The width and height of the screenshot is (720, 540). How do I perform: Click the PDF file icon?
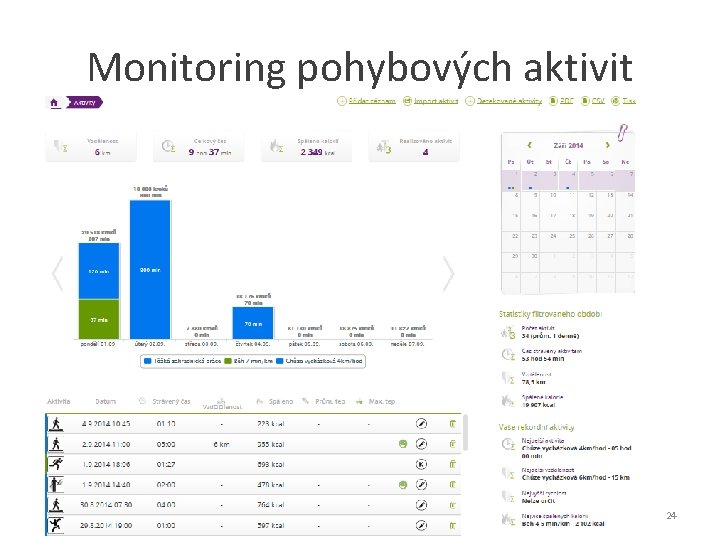553,101
